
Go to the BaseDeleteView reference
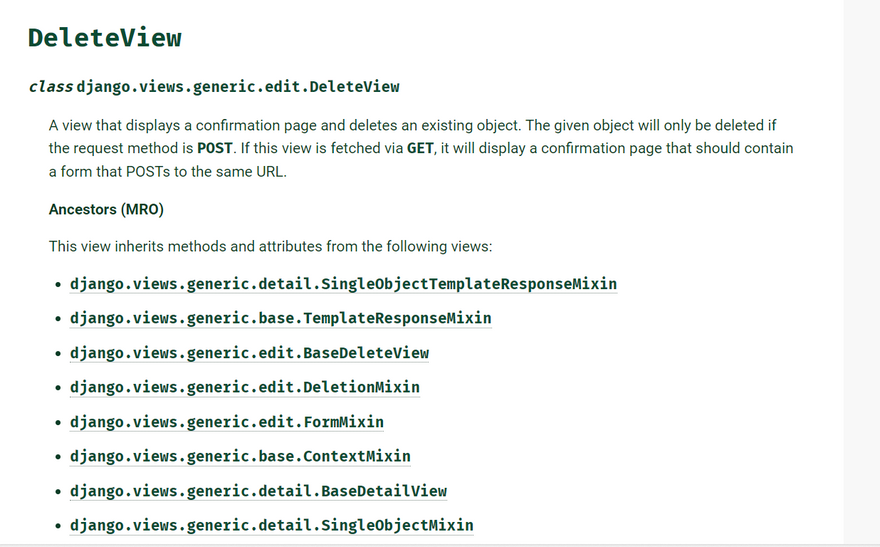point(249,353)
